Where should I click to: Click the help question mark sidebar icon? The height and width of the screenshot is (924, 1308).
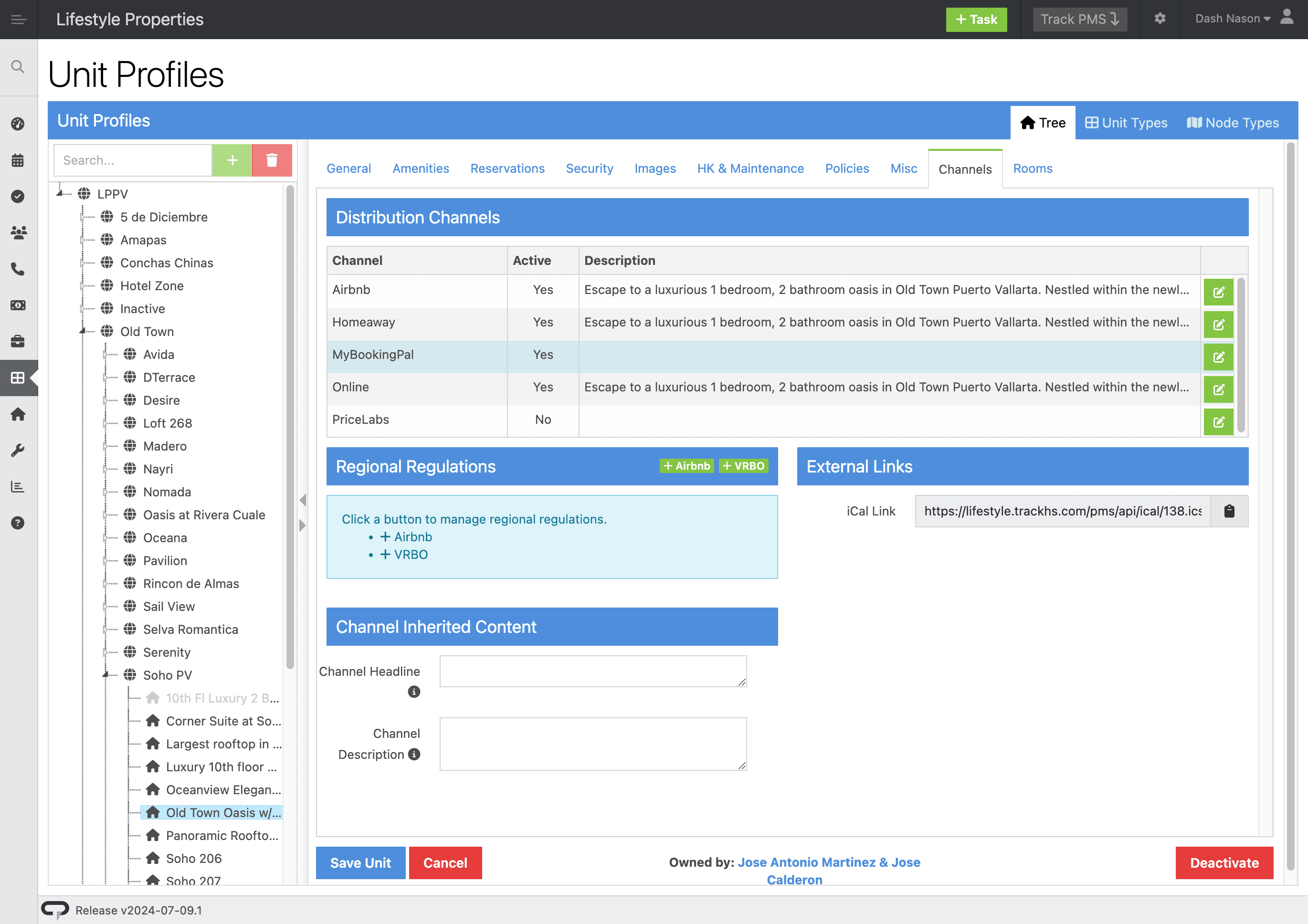18,523
